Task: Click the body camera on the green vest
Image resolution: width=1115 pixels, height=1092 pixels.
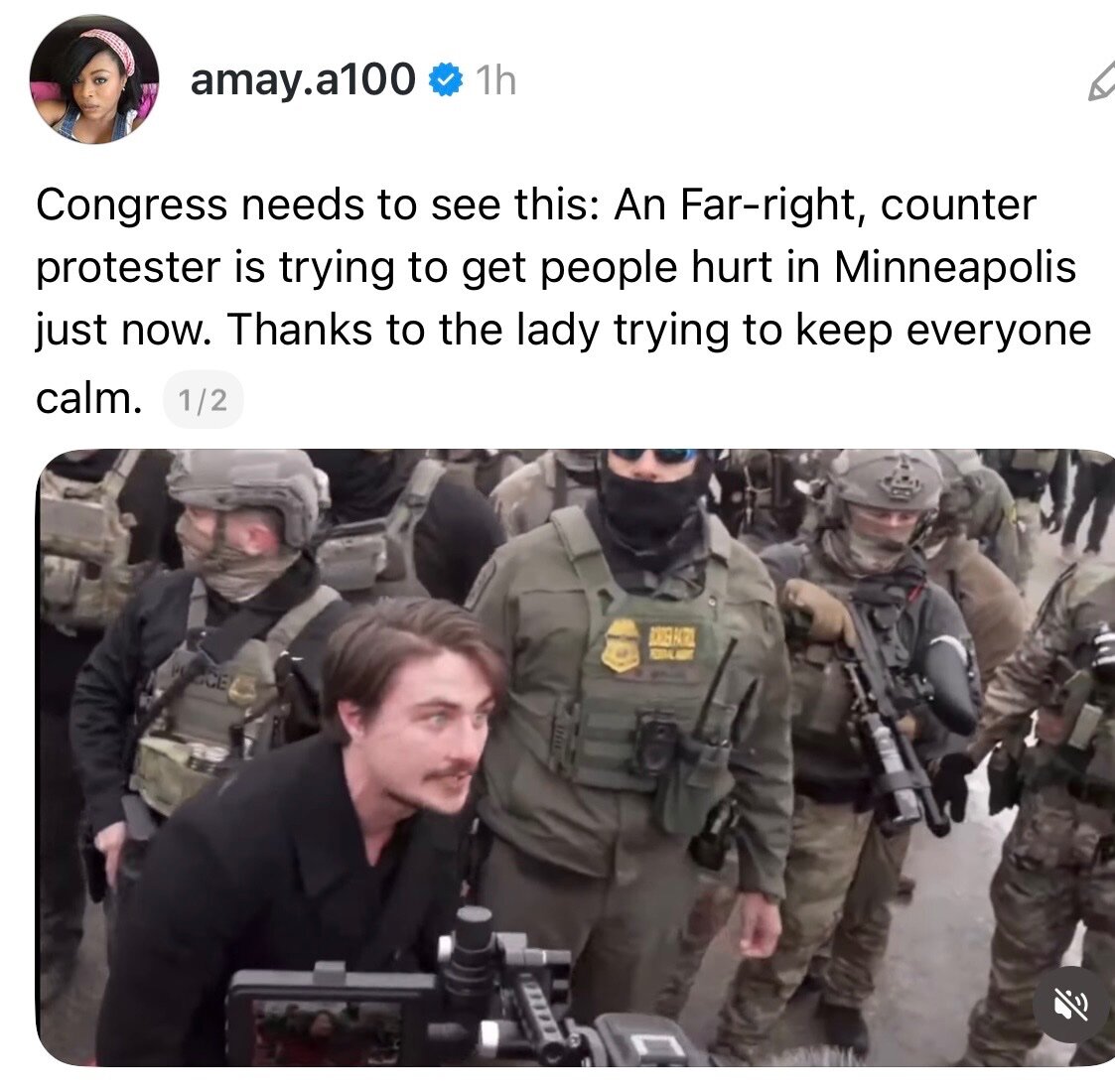Action: click(655, 746)
